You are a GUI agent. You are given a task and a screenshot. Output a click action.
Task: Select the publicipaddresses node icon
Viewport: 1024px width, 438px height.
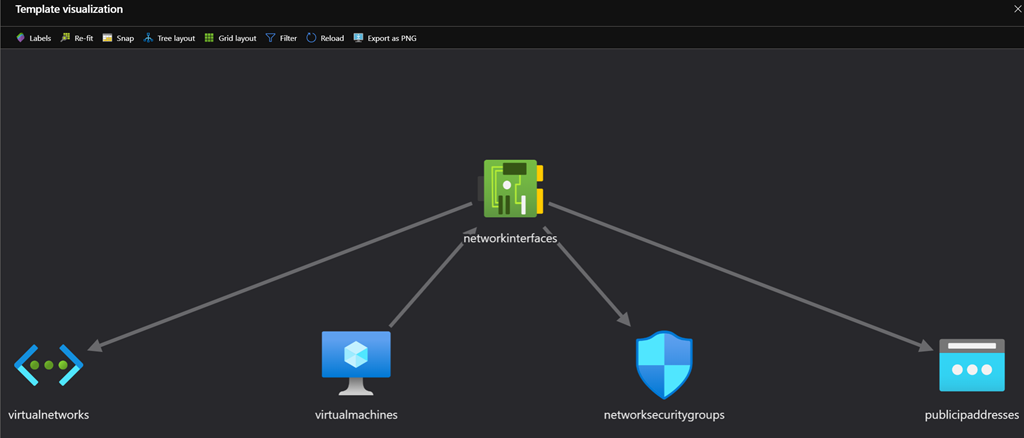click(x=972, y=365)
